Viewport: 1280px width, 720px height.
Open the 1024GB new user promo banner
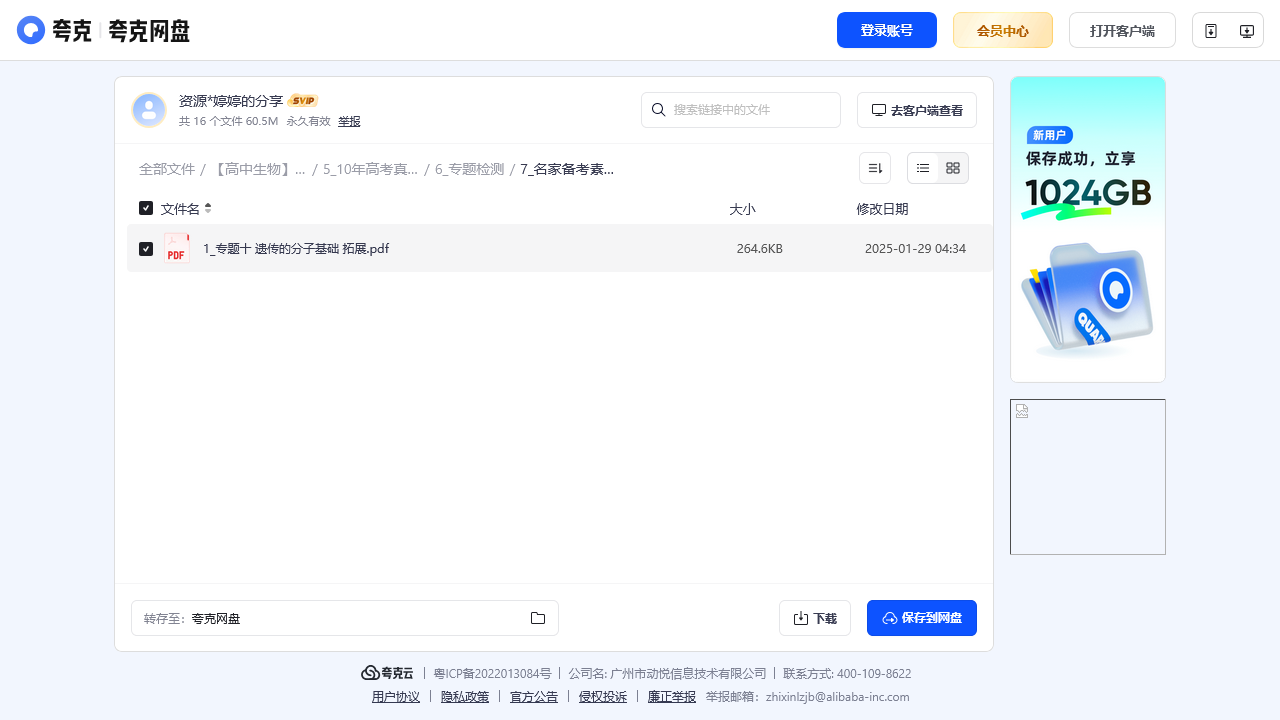[1087, 229]
